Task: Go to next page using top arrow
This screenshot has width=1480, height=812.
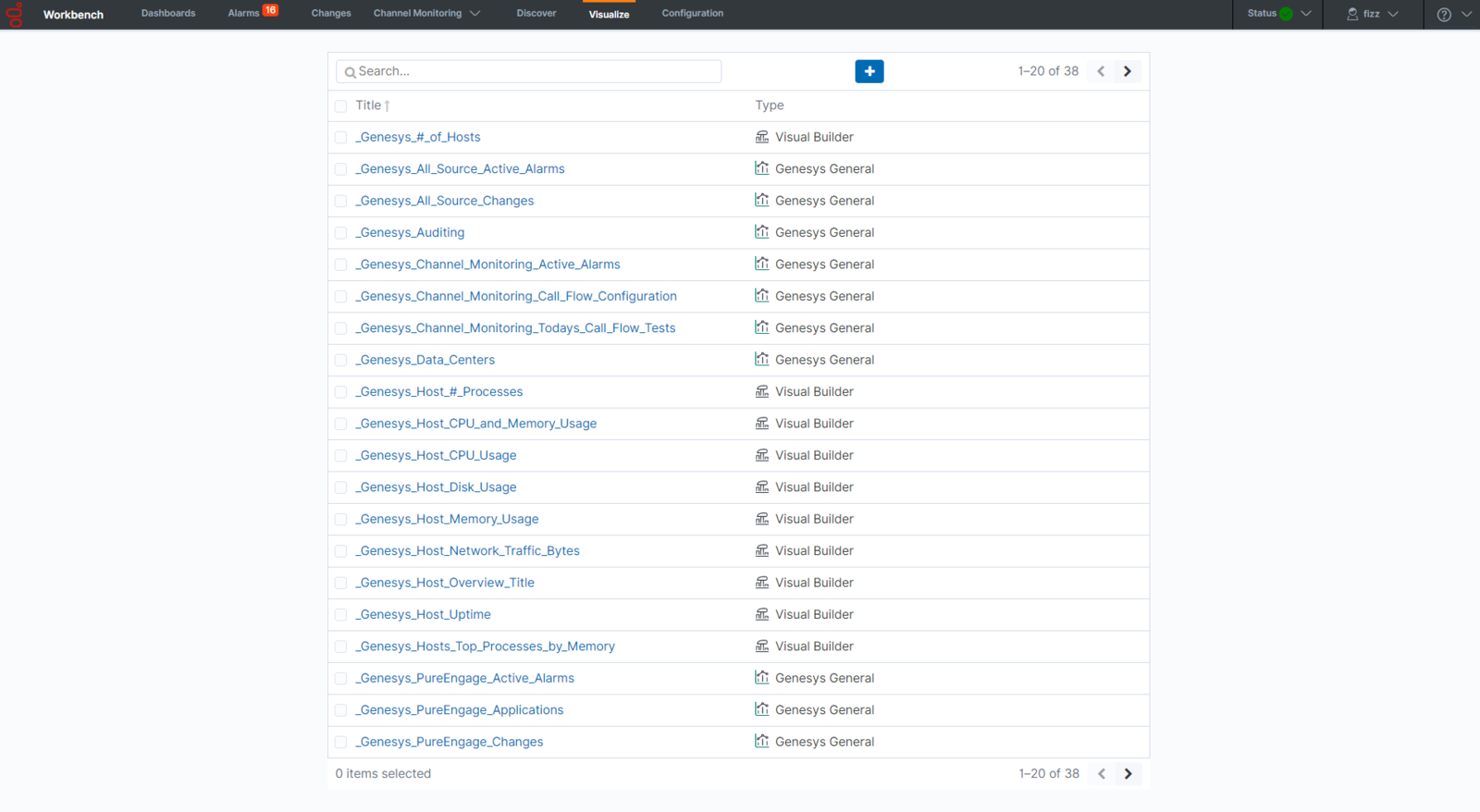Action: [1128, 71]
